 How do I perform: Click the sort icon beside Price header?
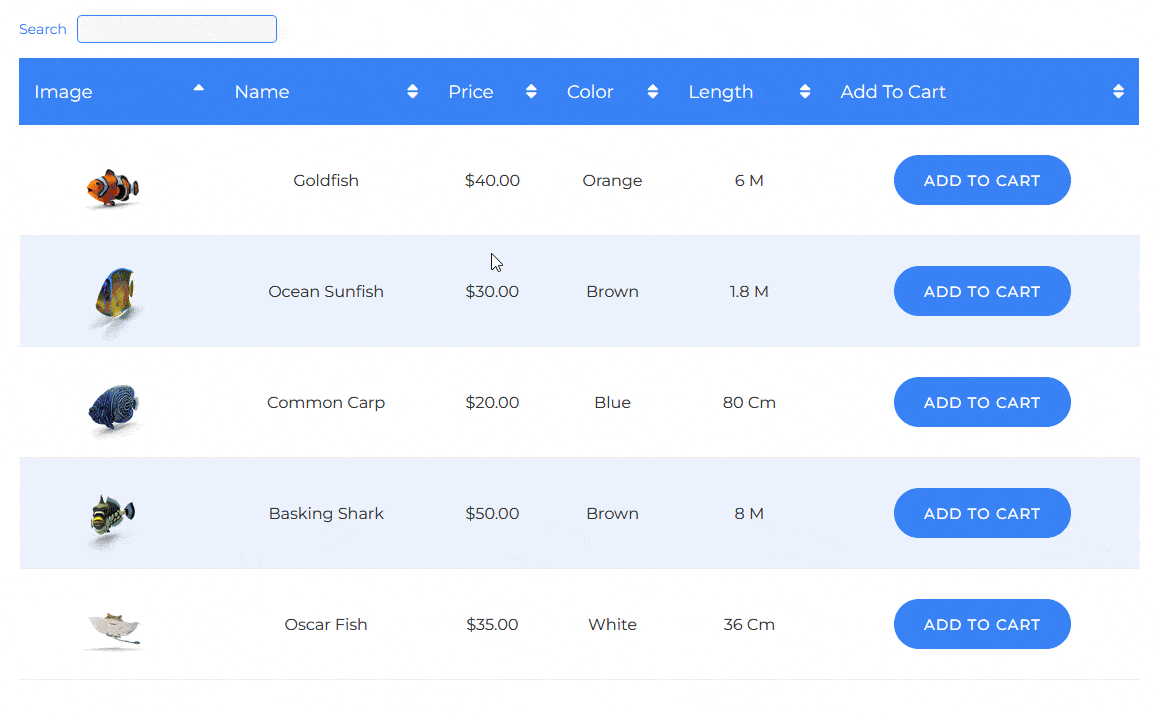(531, 91)
